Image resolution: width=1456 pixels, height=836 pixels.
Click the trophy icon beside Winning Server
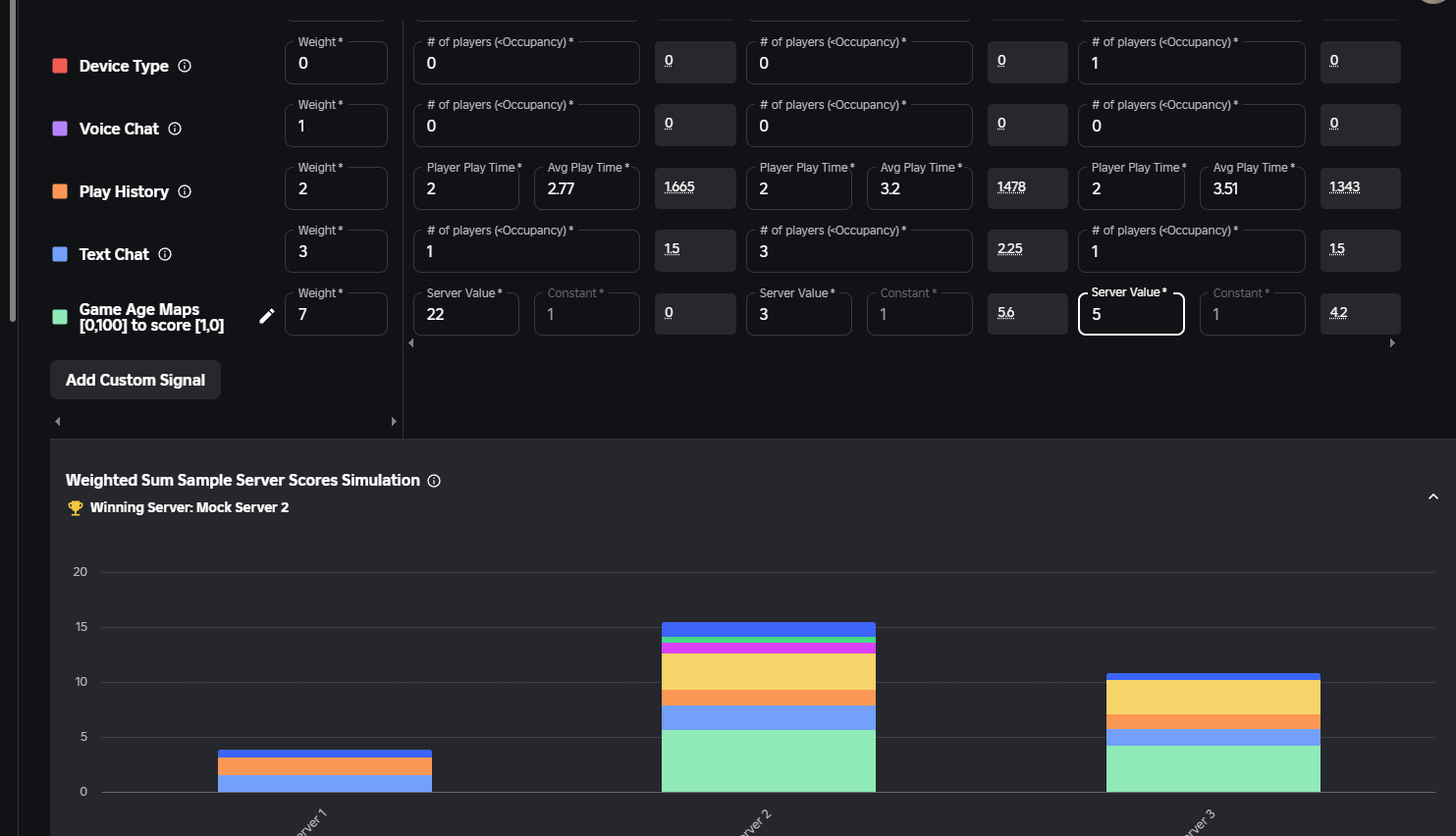[x=76, y=508]
